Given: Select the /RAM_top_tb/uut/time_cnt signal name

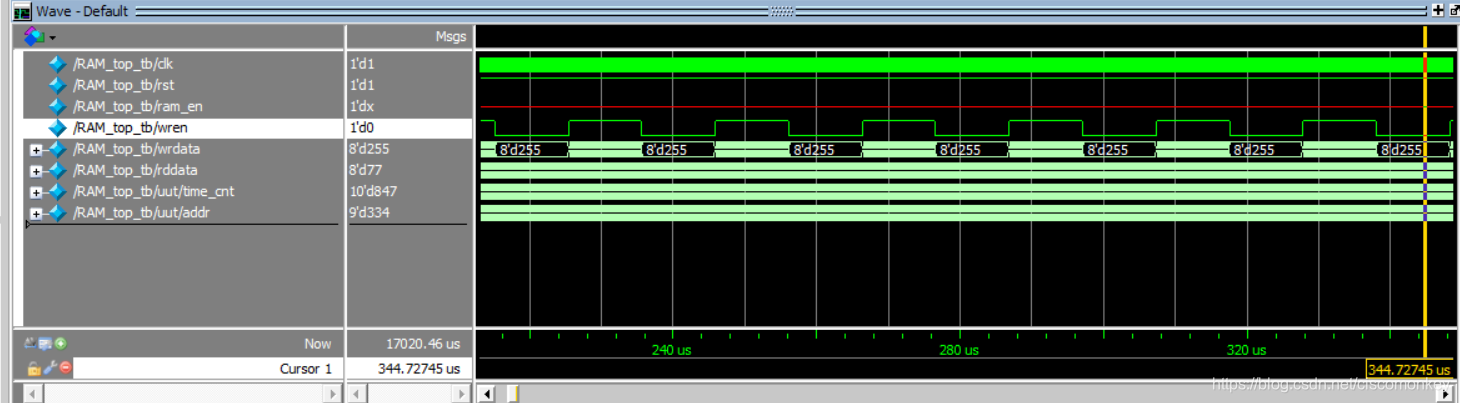Looking at the screenshot, I should point(152,191).
